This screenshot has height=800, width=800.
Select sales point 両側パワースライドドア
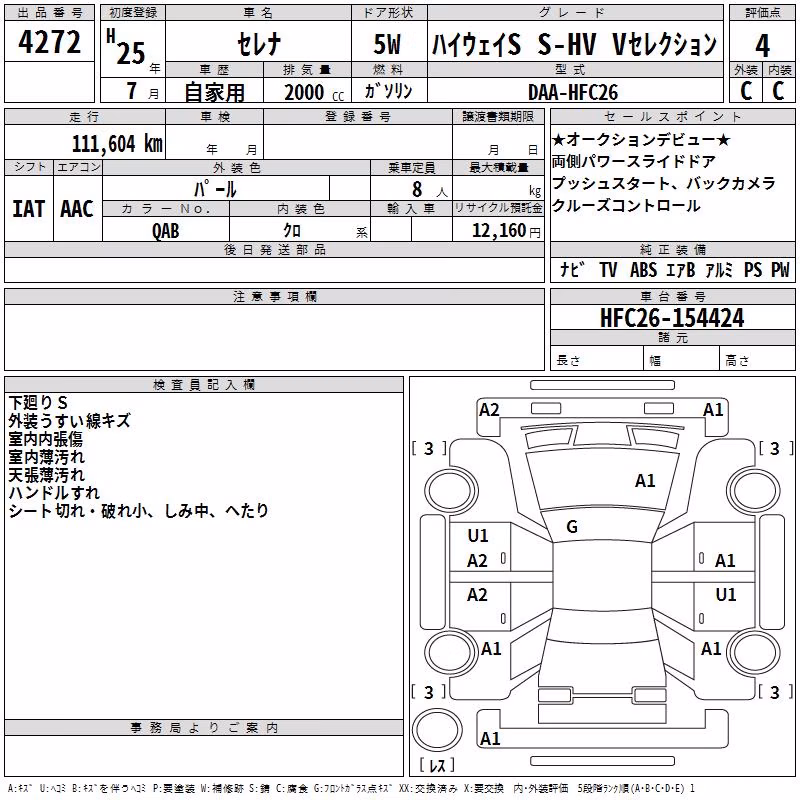(634, 162)
